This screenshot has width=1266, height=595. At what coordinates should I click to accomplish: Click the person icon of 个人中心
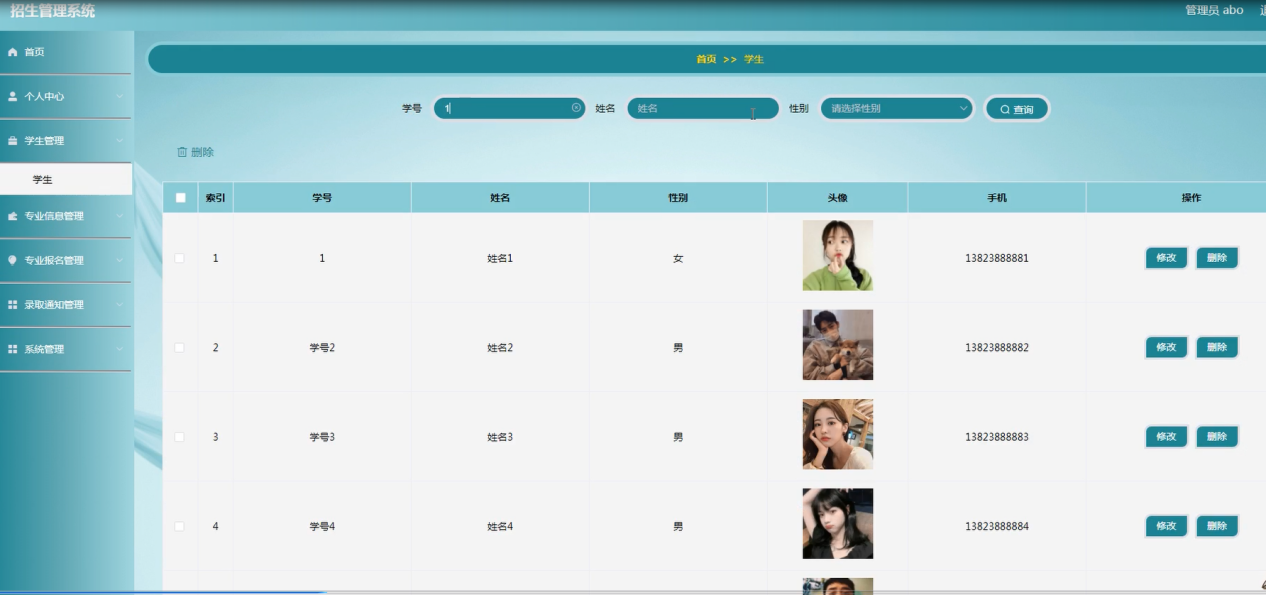(x=13, y=97)
